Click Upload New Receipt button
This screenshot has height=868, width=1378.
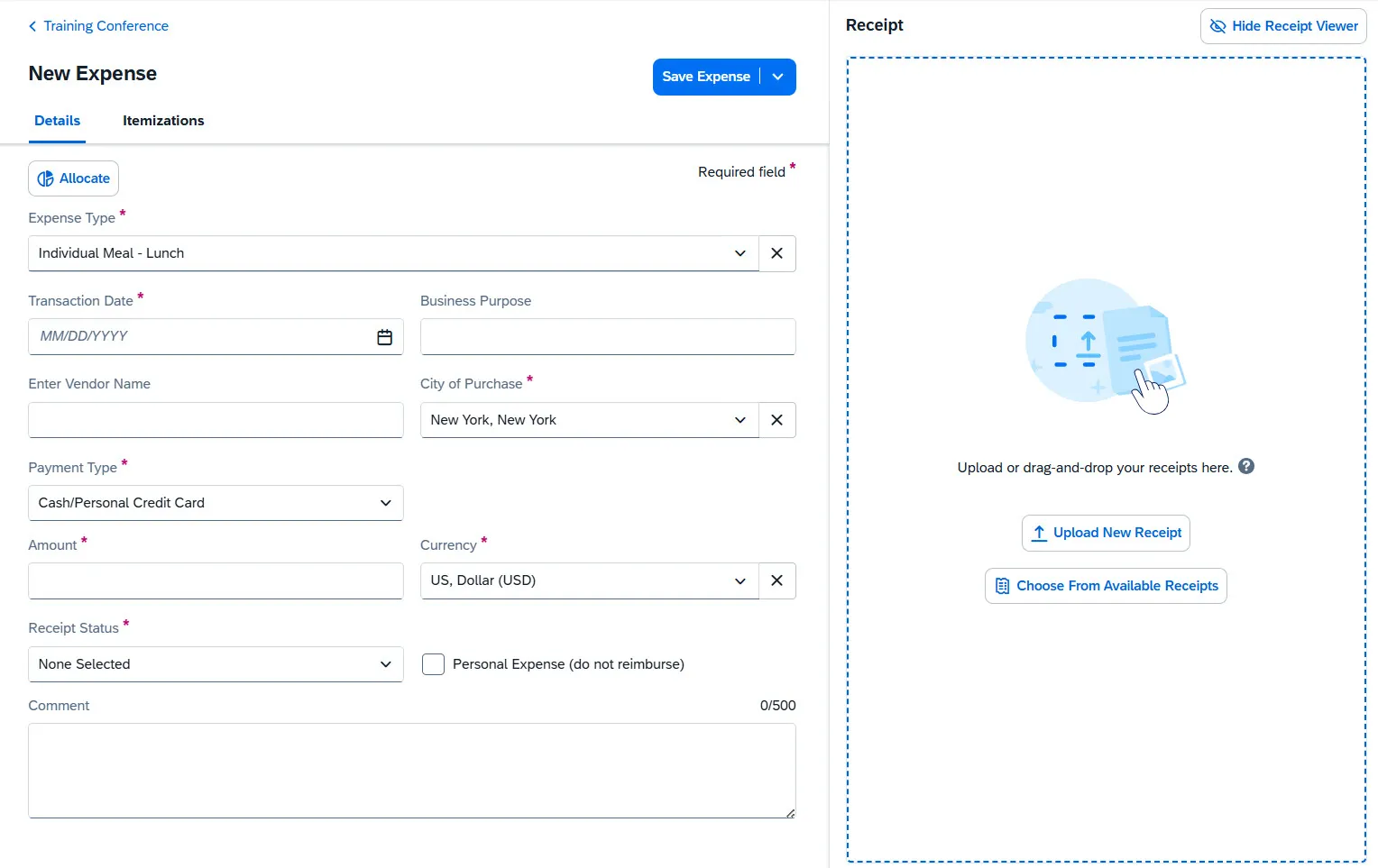click(x=1106, y=533)
